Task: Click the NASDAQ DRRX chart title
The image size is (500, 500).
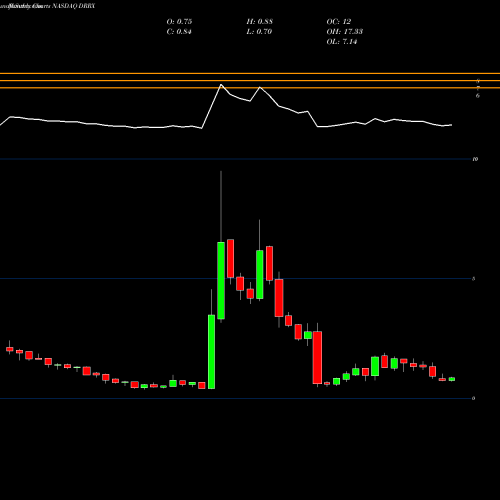Action: (48, 6)
